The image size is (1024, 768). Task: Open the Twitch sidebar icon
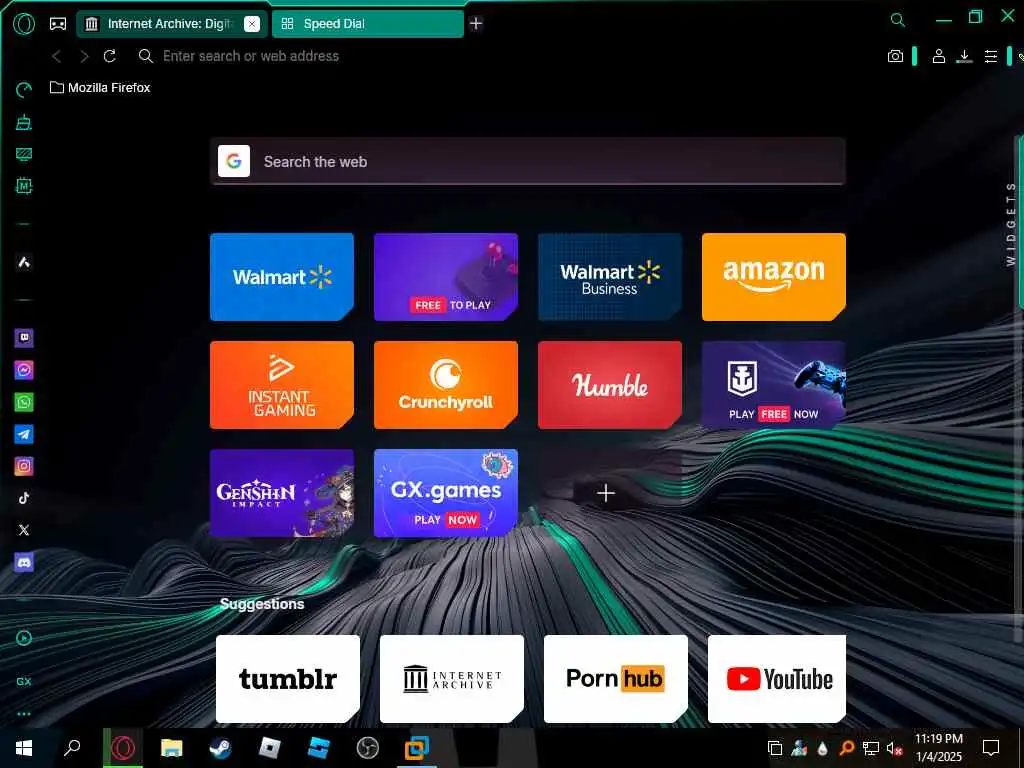tap(24, 338)
